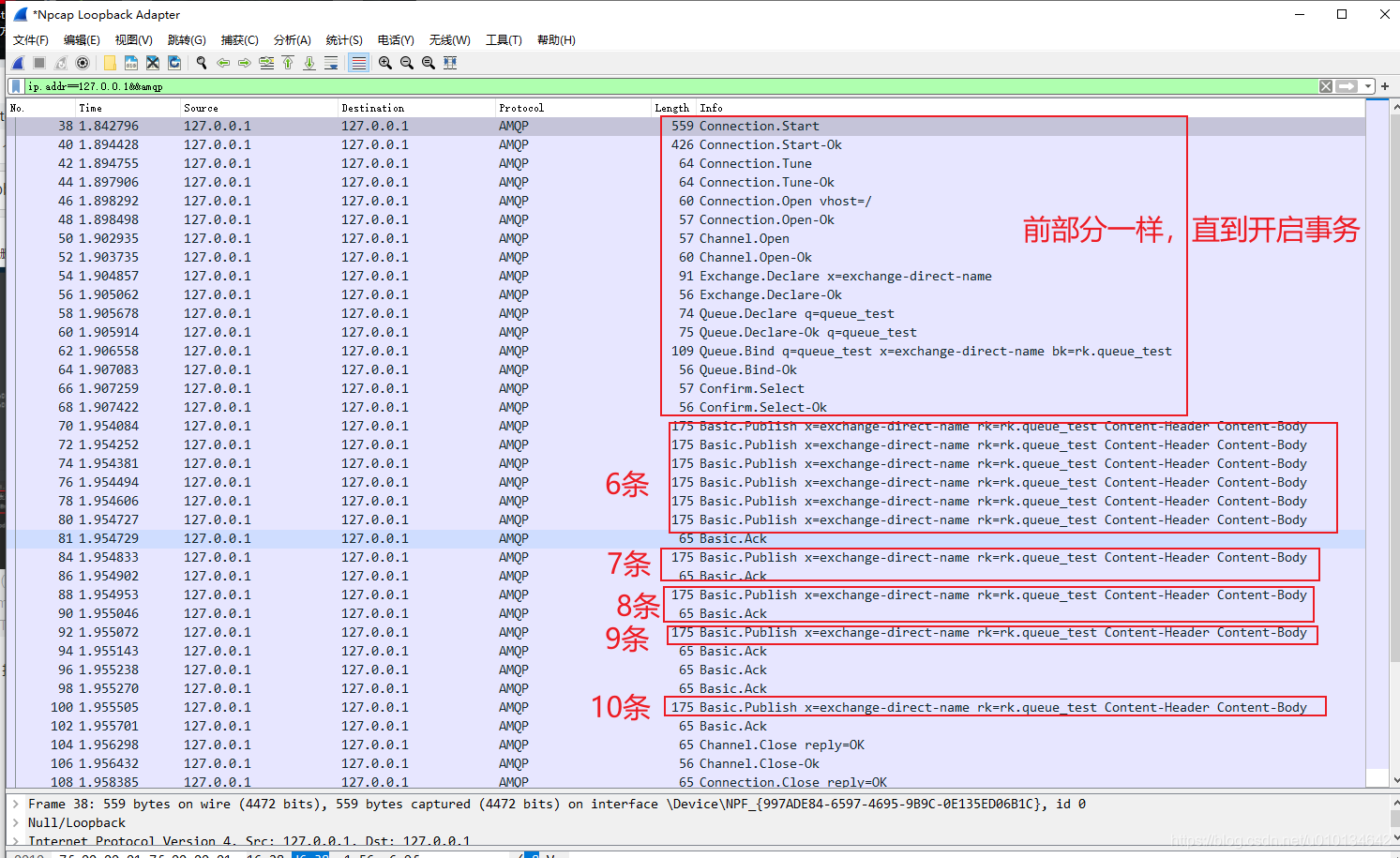The height and width of the screenshot is (858, 1400).
Task: Open display filter bookmarks icon
Action: (x=16, y=86)
